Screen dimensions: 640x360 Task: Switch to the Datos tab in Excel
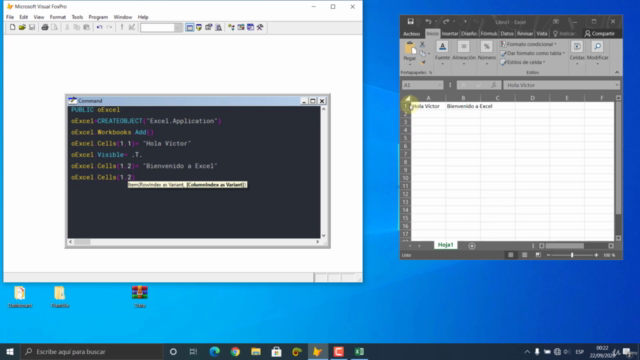pyautogui.click(x=507, y=33)
